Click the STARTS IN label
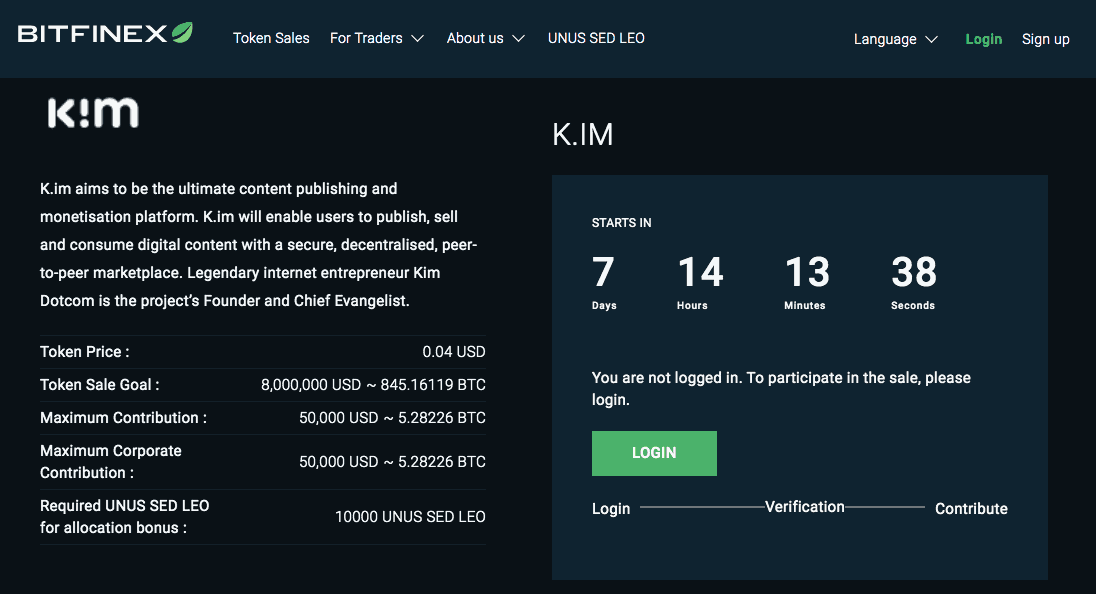Viewport: 1096px width, 594px height. tap(621, 223)
